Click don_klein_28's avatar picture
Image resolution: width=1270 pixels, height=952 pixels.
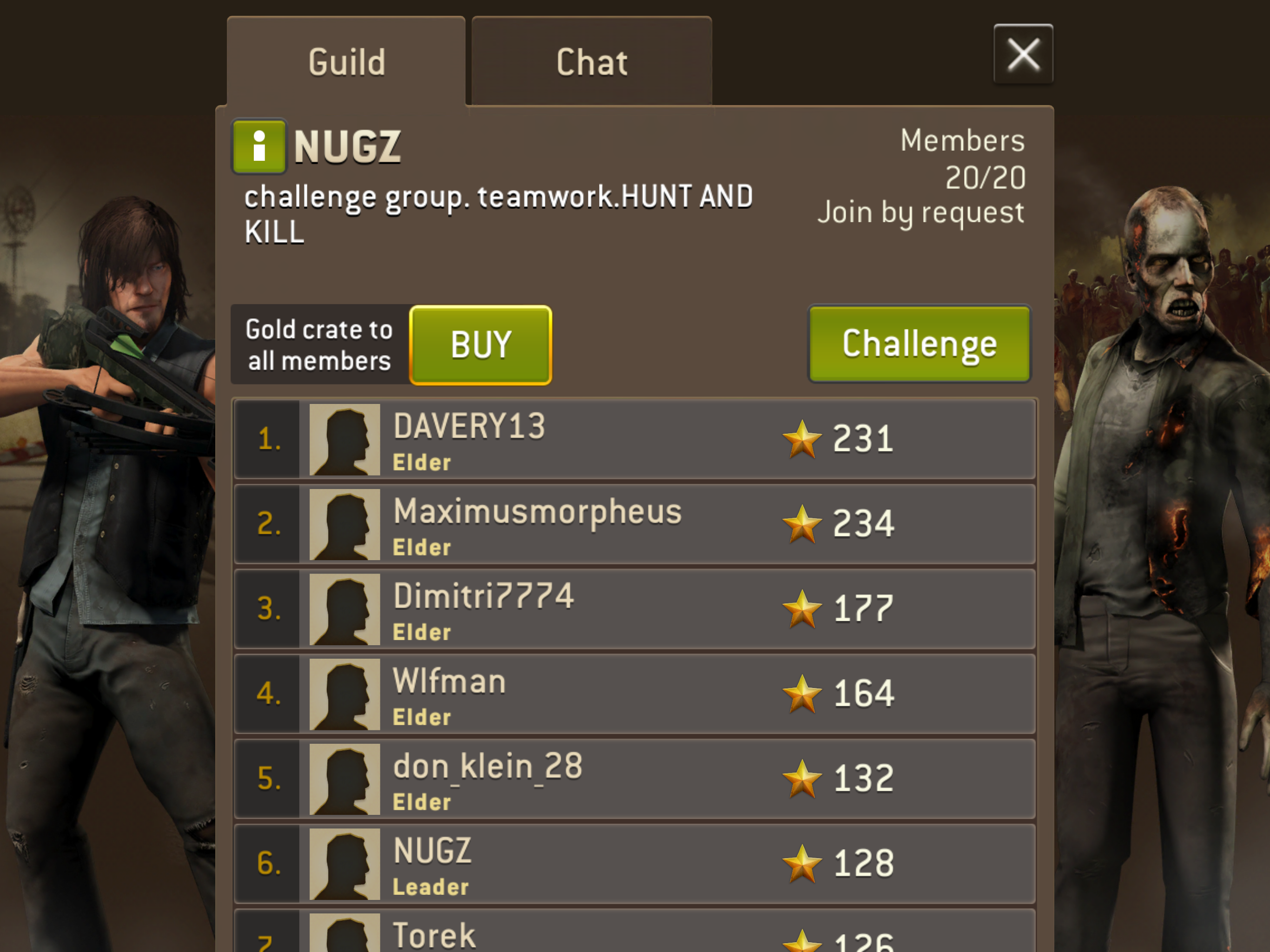[344, 779]
